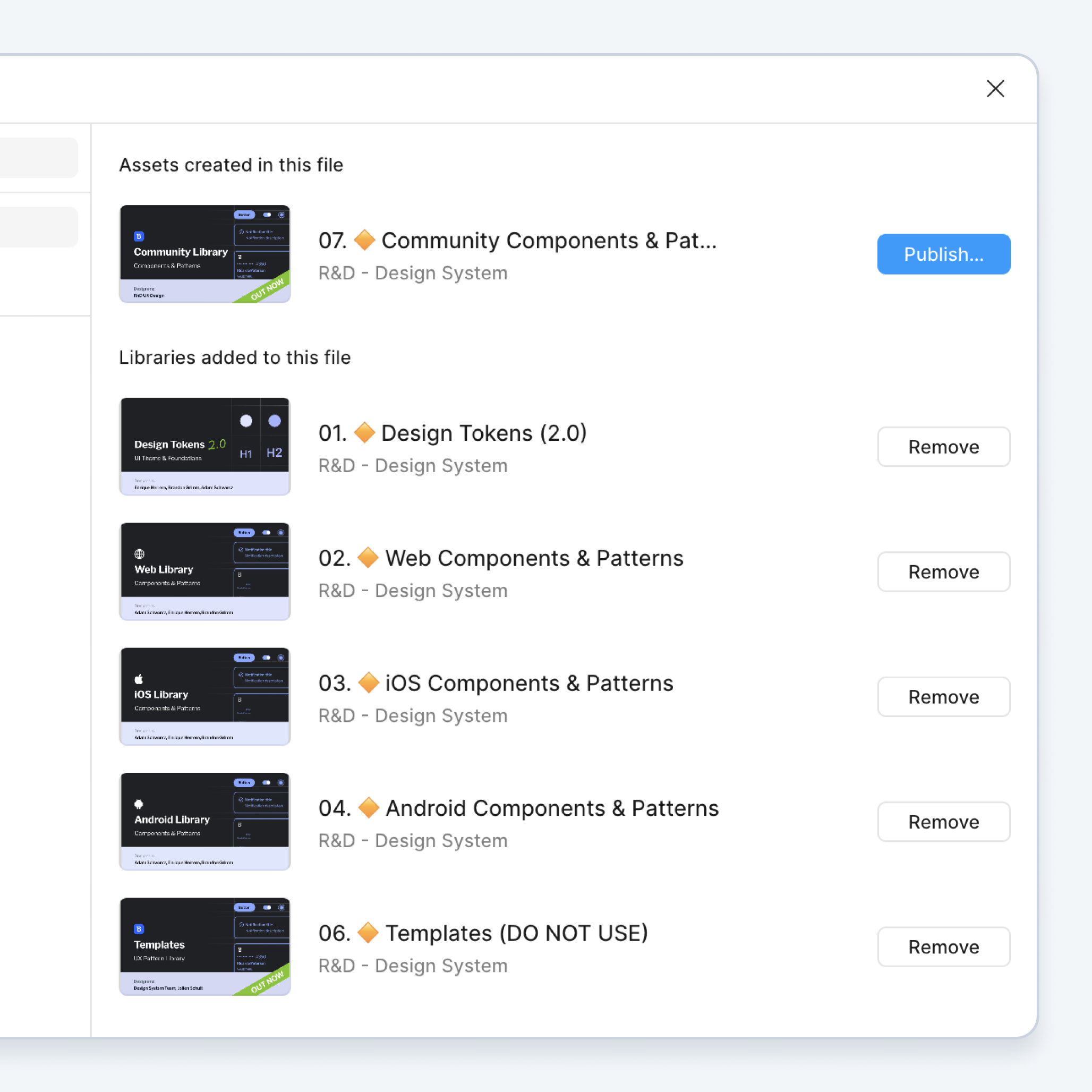Open the iOS Library thumbnail

[204, 696]
